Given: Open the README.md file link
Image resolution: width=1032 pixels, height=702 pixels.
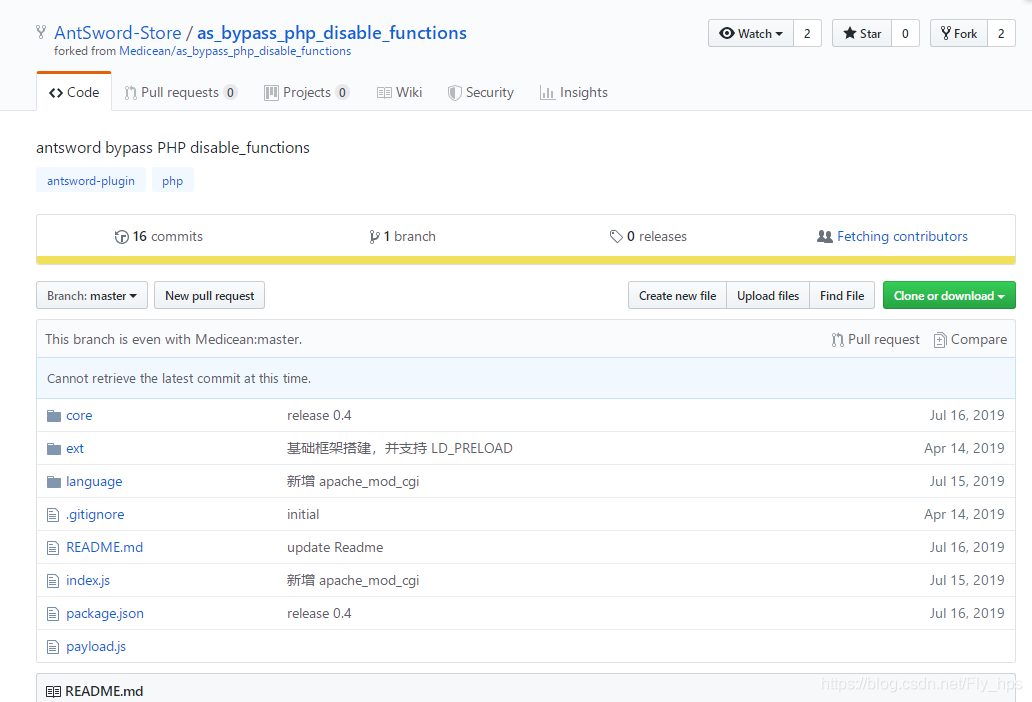Looking at the screenshot, I should pyautogui.click(x=105, y=547).
